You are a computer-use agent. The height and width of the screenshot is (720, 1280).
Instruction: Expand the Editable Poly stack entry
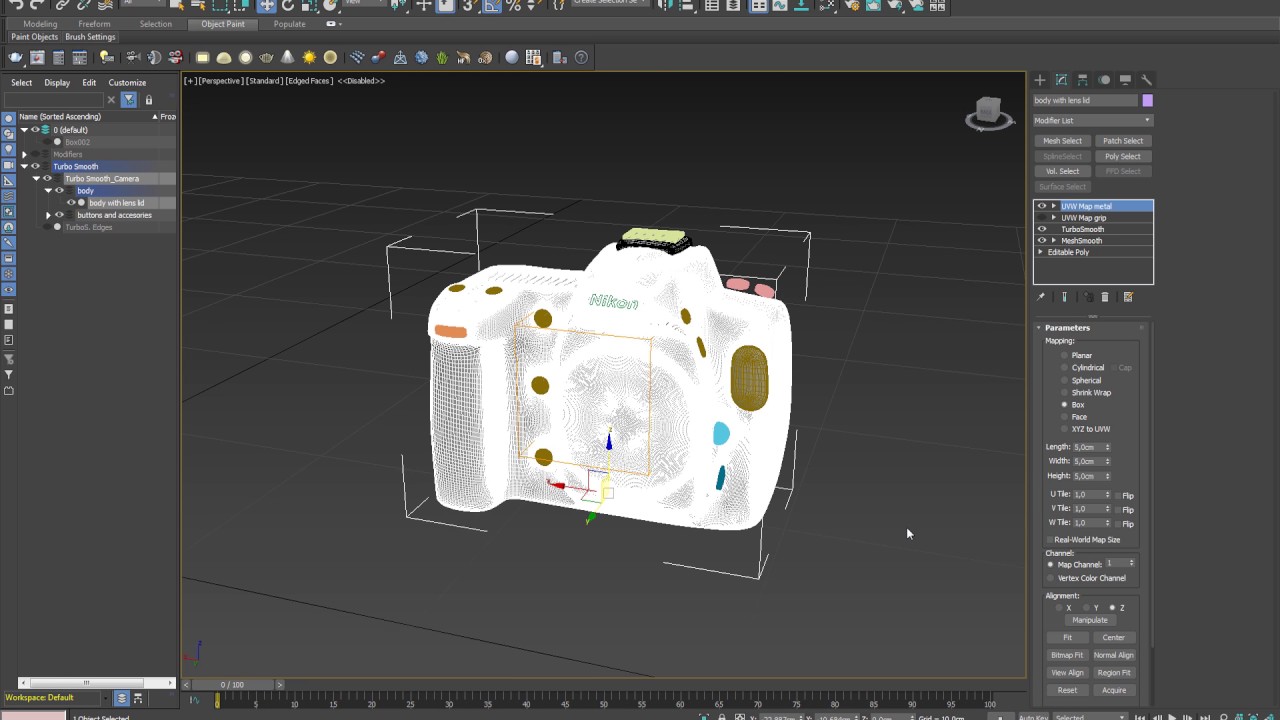[1041, 252]
